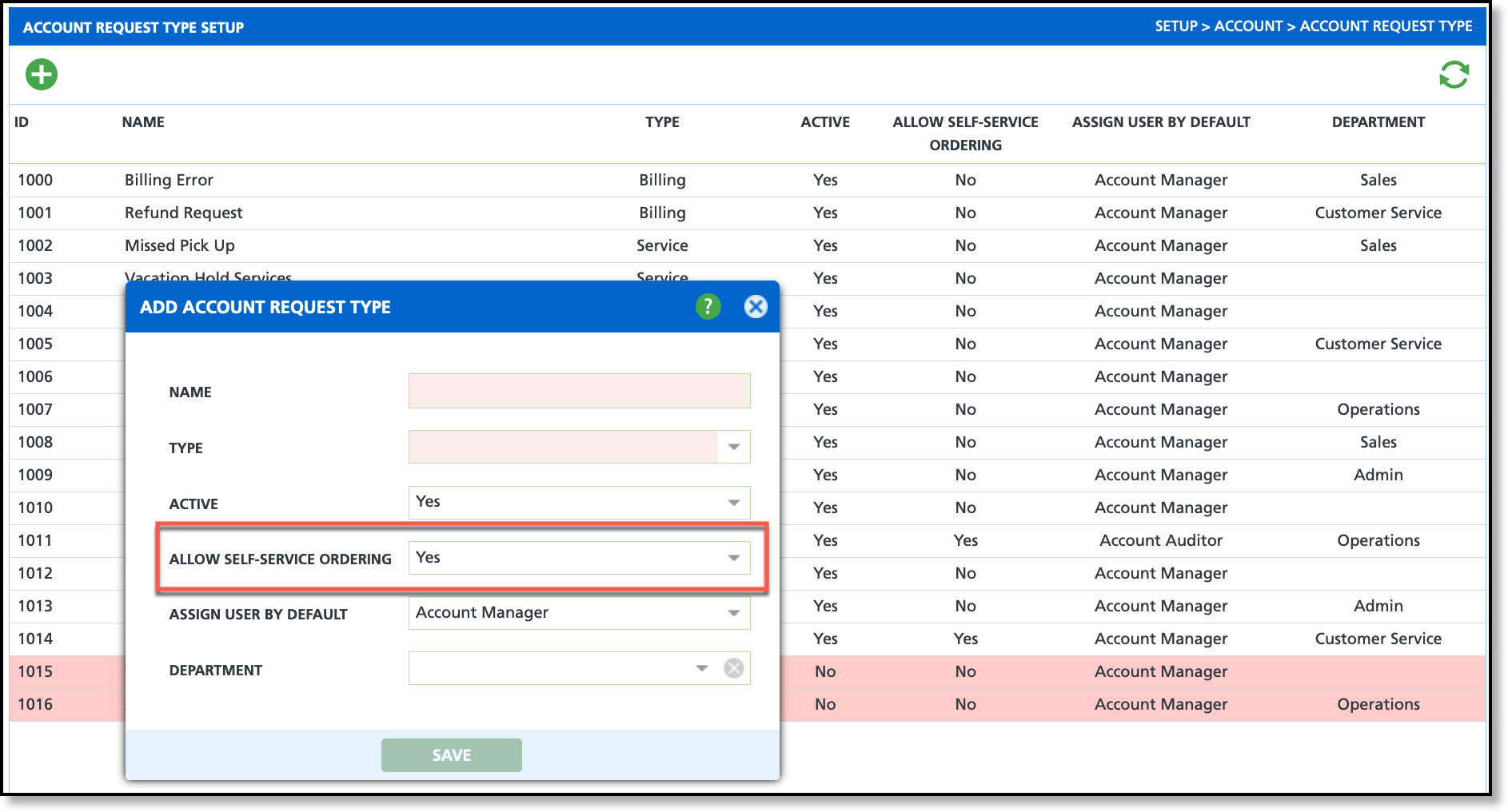The height and width of the screenshot is (812, 1508).
Task: Click self-service Yes value in row 1014
Action: [966, 639]
